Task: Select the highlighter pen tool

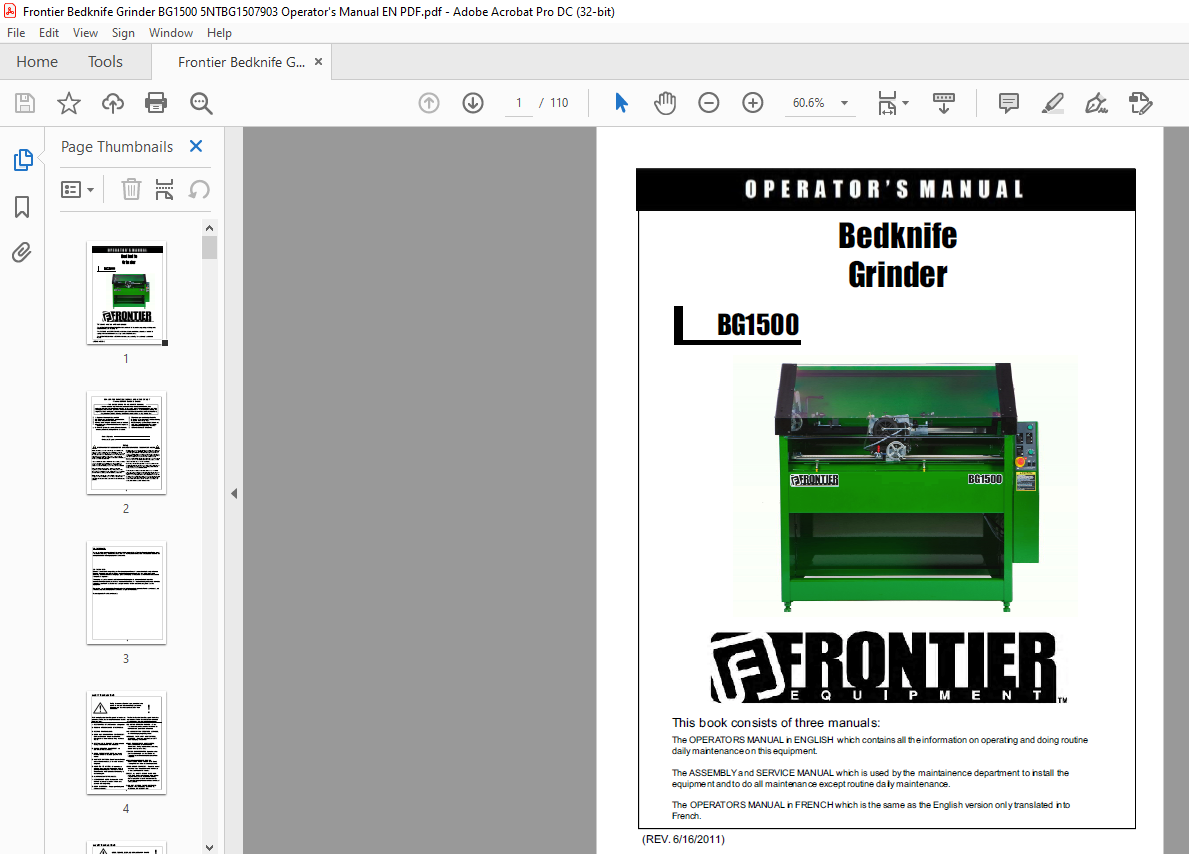Action: click(1053, 102)
